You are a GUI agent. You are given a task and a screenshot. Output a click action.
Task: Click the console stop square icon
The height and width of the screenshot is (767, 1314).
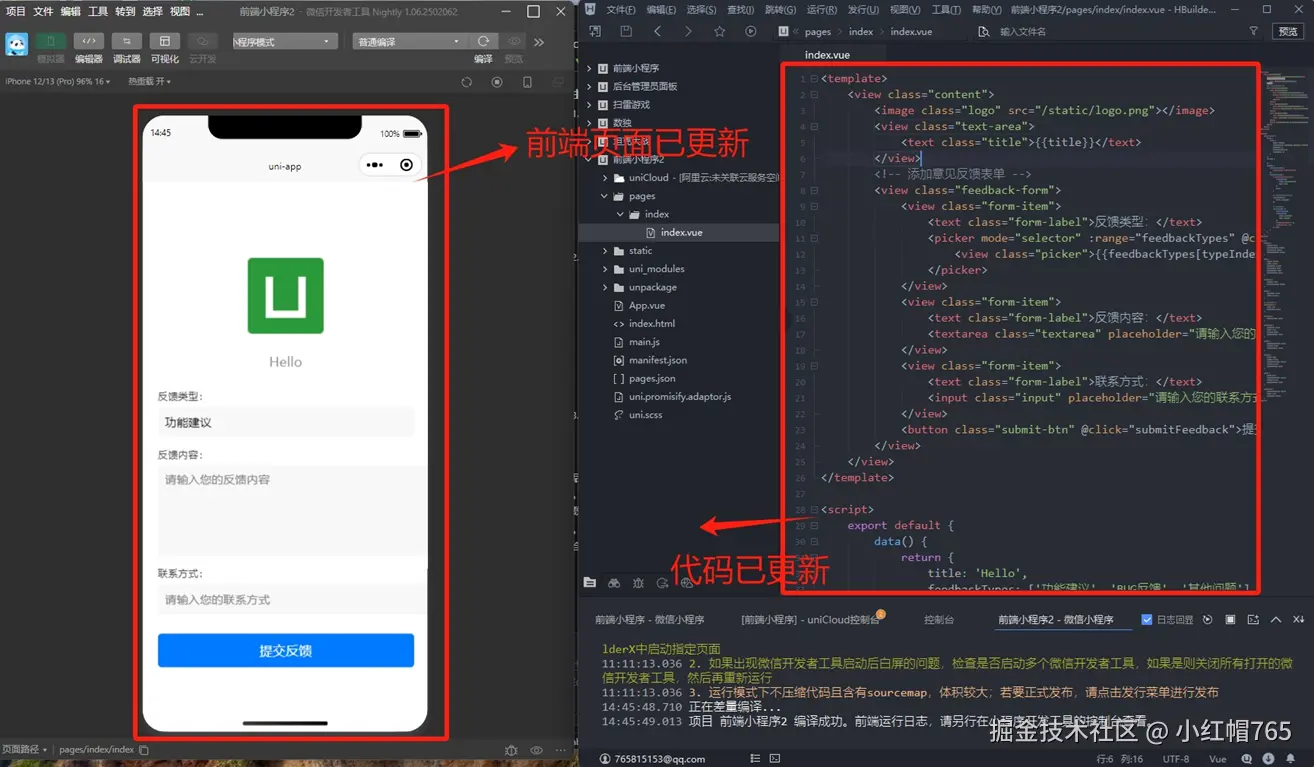tap(1231, 620)
